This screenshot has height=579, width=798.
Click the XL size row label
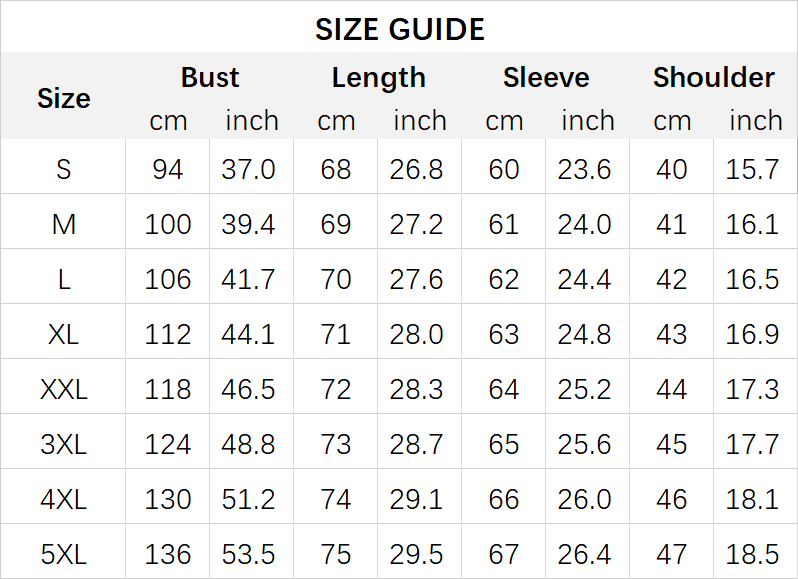pyautogui.click(x=63, y=334)
